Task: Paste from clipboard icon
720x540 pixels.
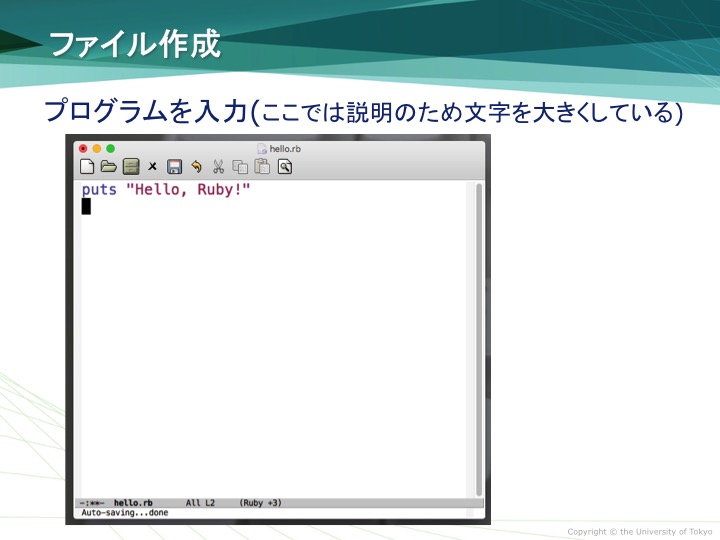Action: 262,166
